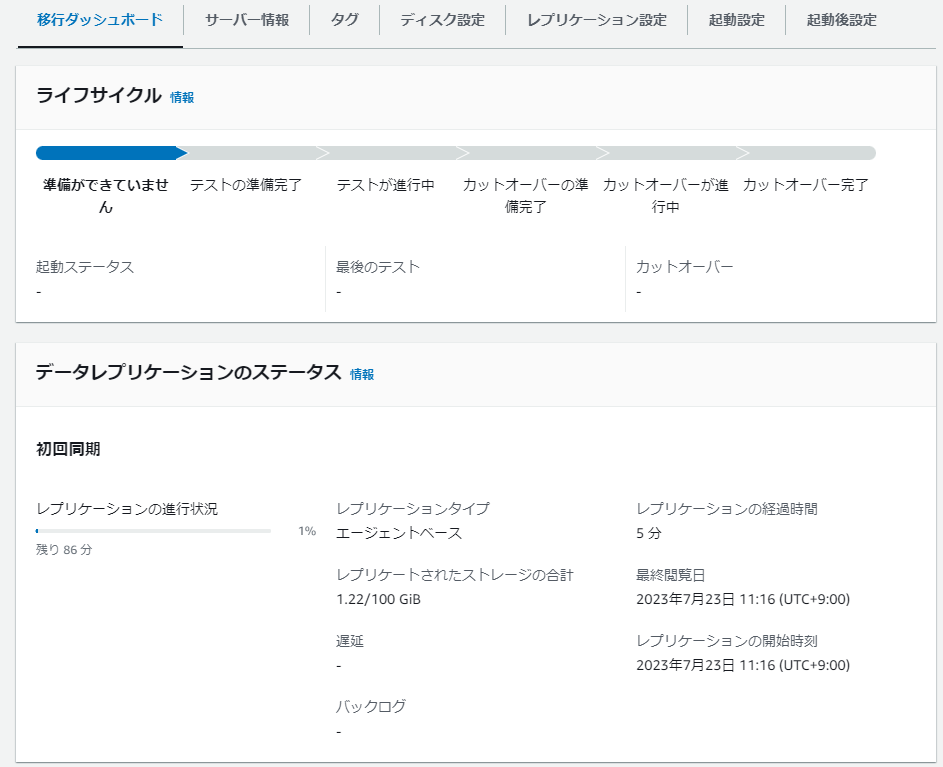Switch to the サーバー情報 tab
Image resolution: width=943 pixels, height=767 pixels.
click(247, 20)
